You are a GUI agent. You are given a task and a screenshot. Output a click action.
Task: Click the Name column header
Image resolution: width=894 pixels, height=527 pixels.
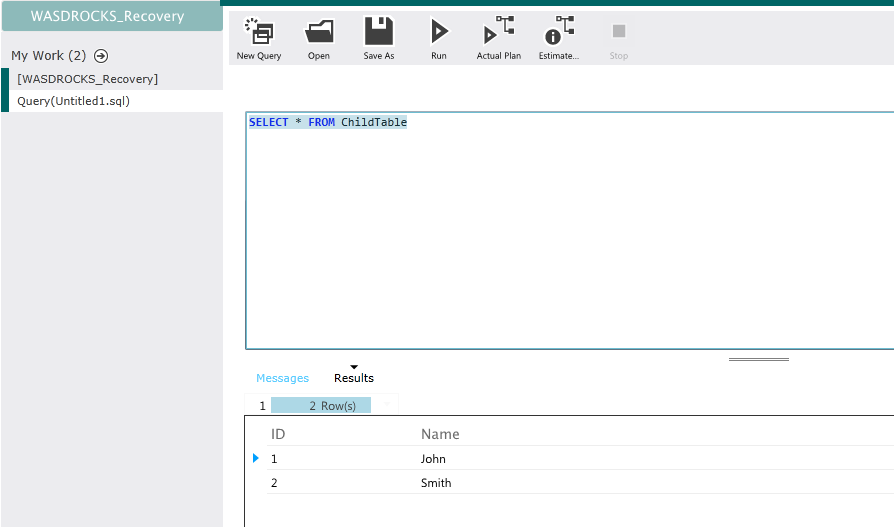click(x=440, y=434)
